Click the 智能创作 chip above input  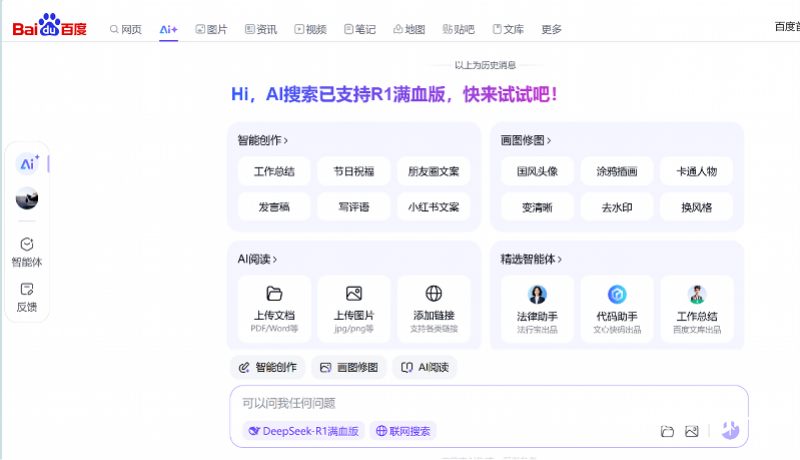(x=267, y=367)
